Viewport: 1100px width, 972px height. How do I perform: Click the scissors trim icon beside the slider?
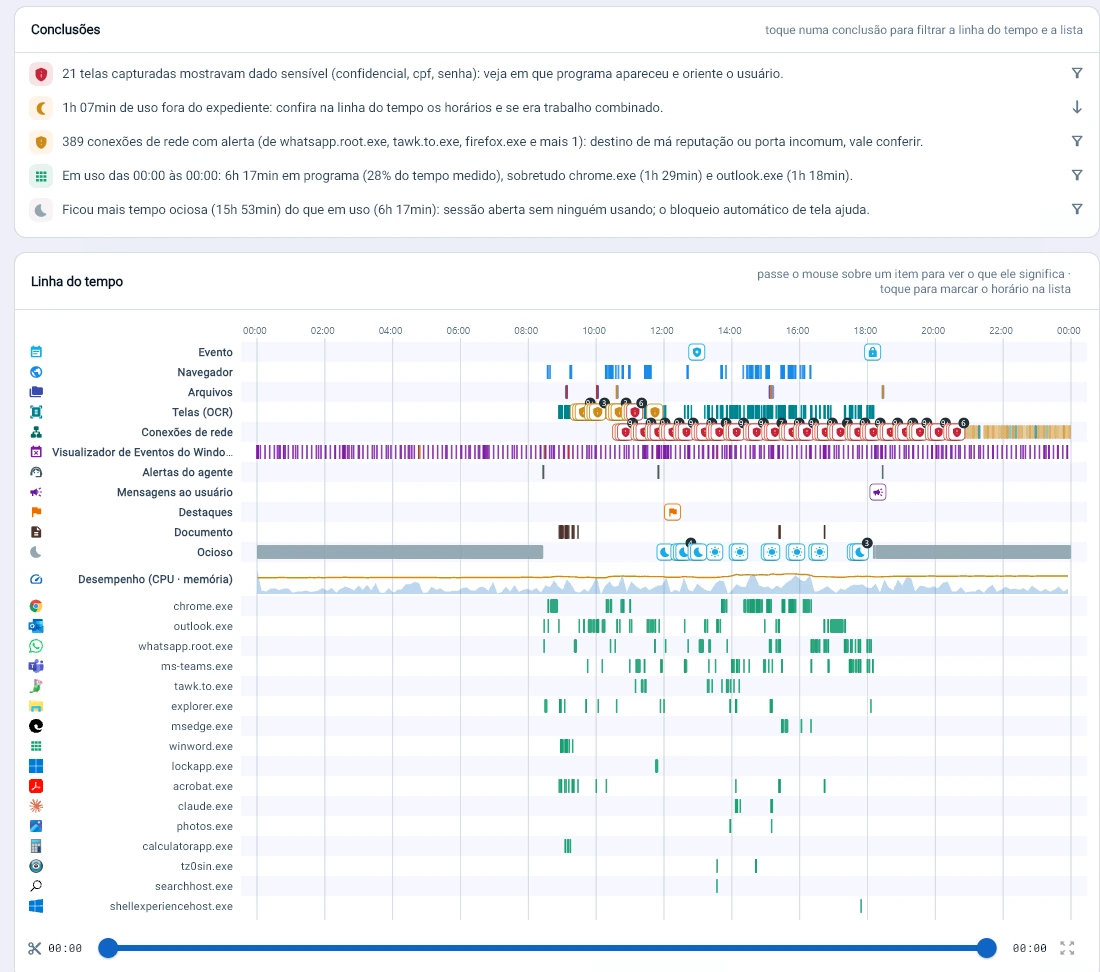pyautogui.click(x=34, y=948)
